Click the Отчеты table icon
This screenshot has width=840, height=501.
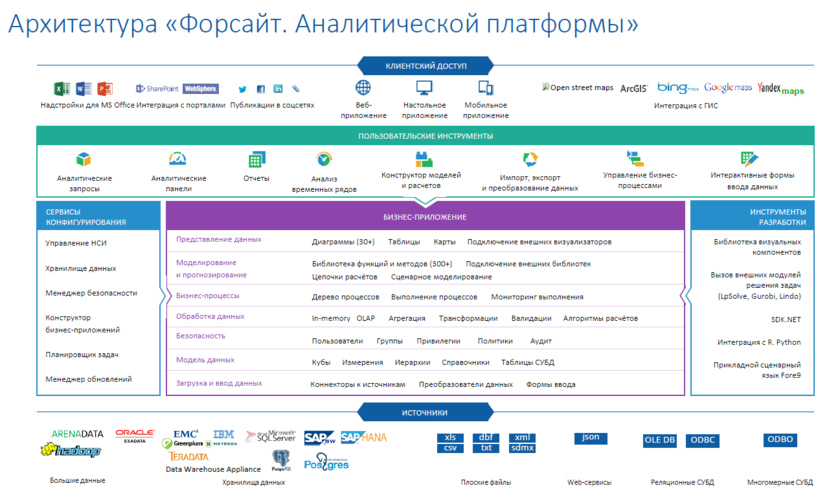pyautogui.click(x=256, y=160)
